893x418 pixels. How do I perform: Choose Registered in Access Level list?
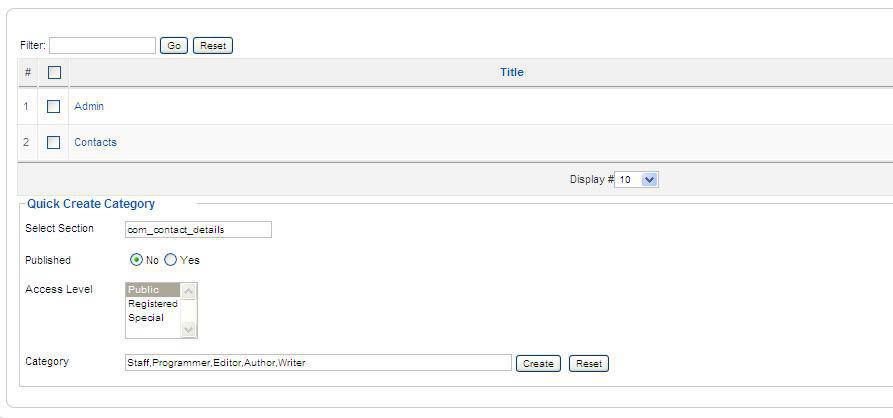(153, 304)
